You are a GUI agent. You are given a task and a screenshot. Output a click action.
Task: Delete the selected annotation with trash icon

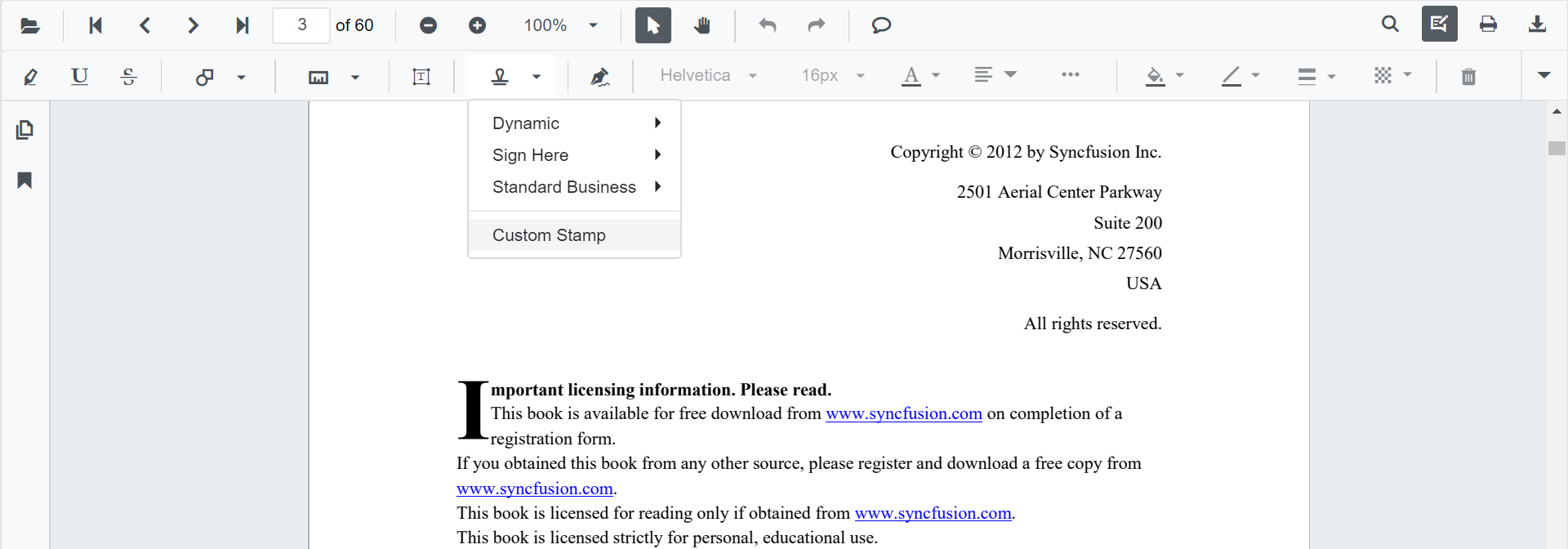1468,77
